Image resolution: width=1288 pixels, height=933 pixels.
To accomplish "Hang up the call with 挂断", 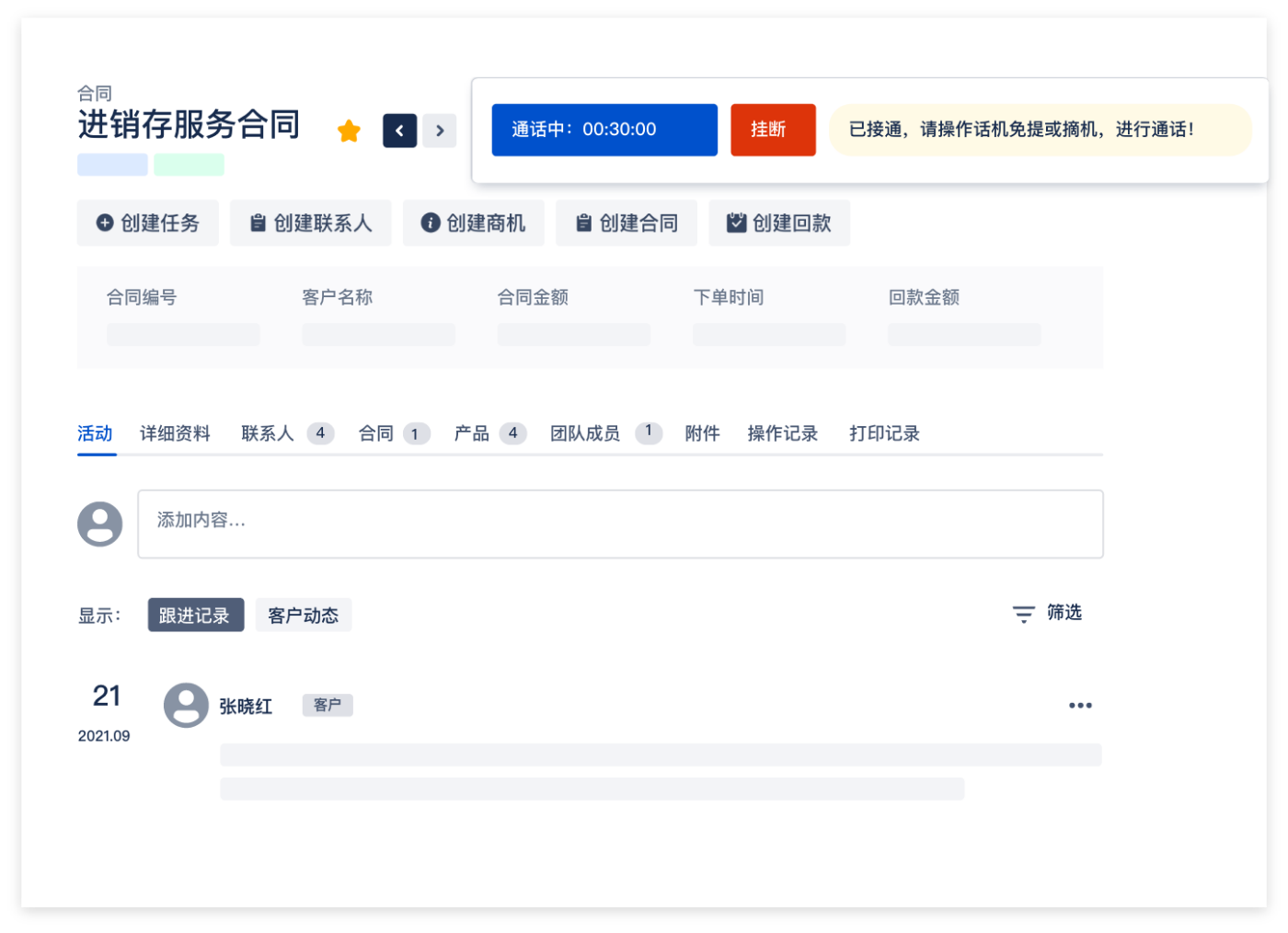I will pos(773,130).
